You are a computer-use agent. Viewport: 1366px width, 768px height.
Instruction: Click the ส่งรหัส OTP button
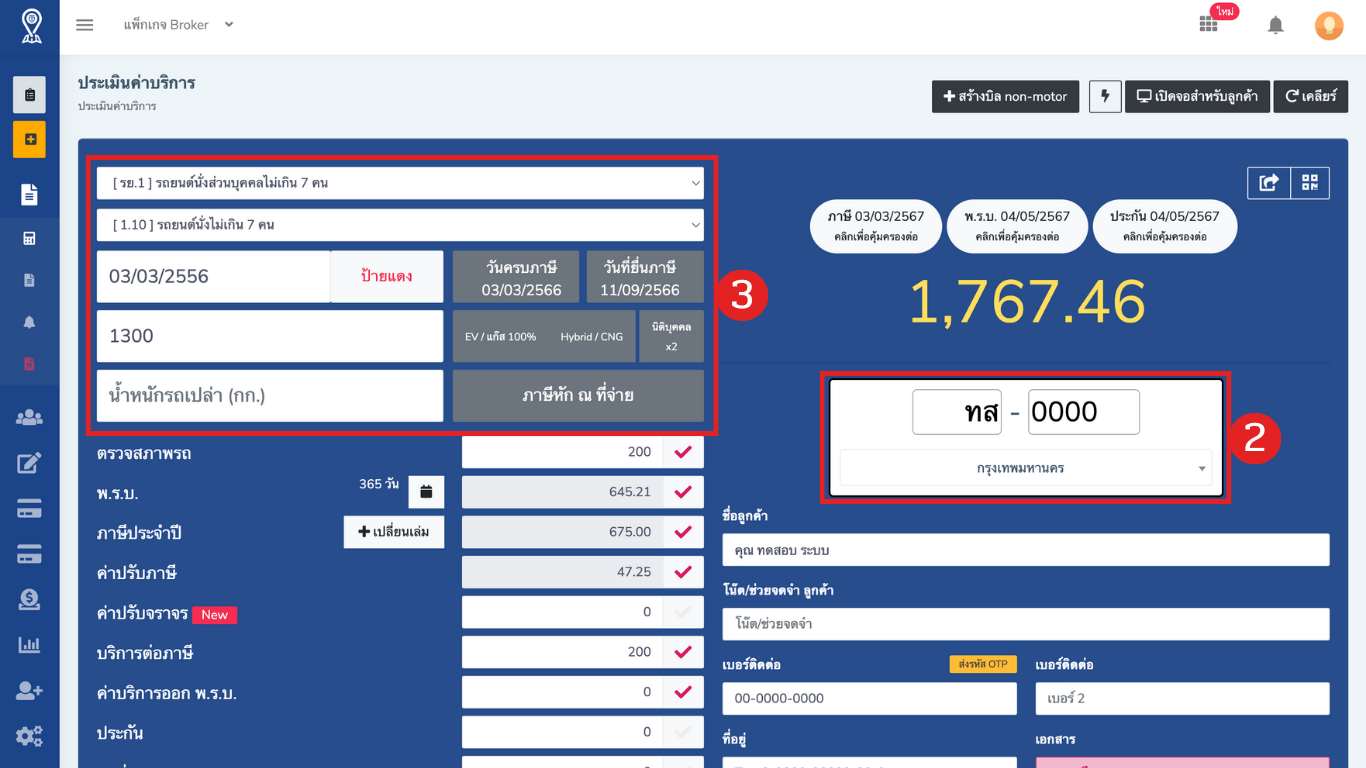pyautogui.click(x=983, y=664)
